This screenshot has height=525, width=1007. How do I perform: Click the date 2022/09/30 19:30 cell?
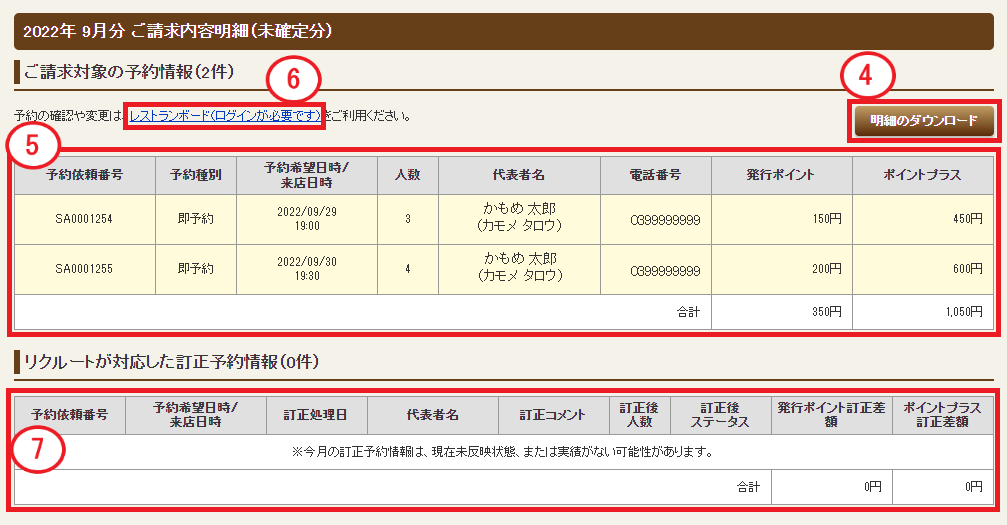(307, 269)
